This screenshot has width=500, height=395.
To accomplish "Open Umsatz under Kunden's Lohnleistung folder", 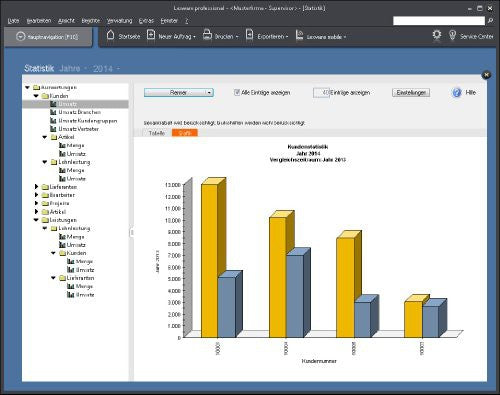I will pyautogui.click(x=72, y=179).
